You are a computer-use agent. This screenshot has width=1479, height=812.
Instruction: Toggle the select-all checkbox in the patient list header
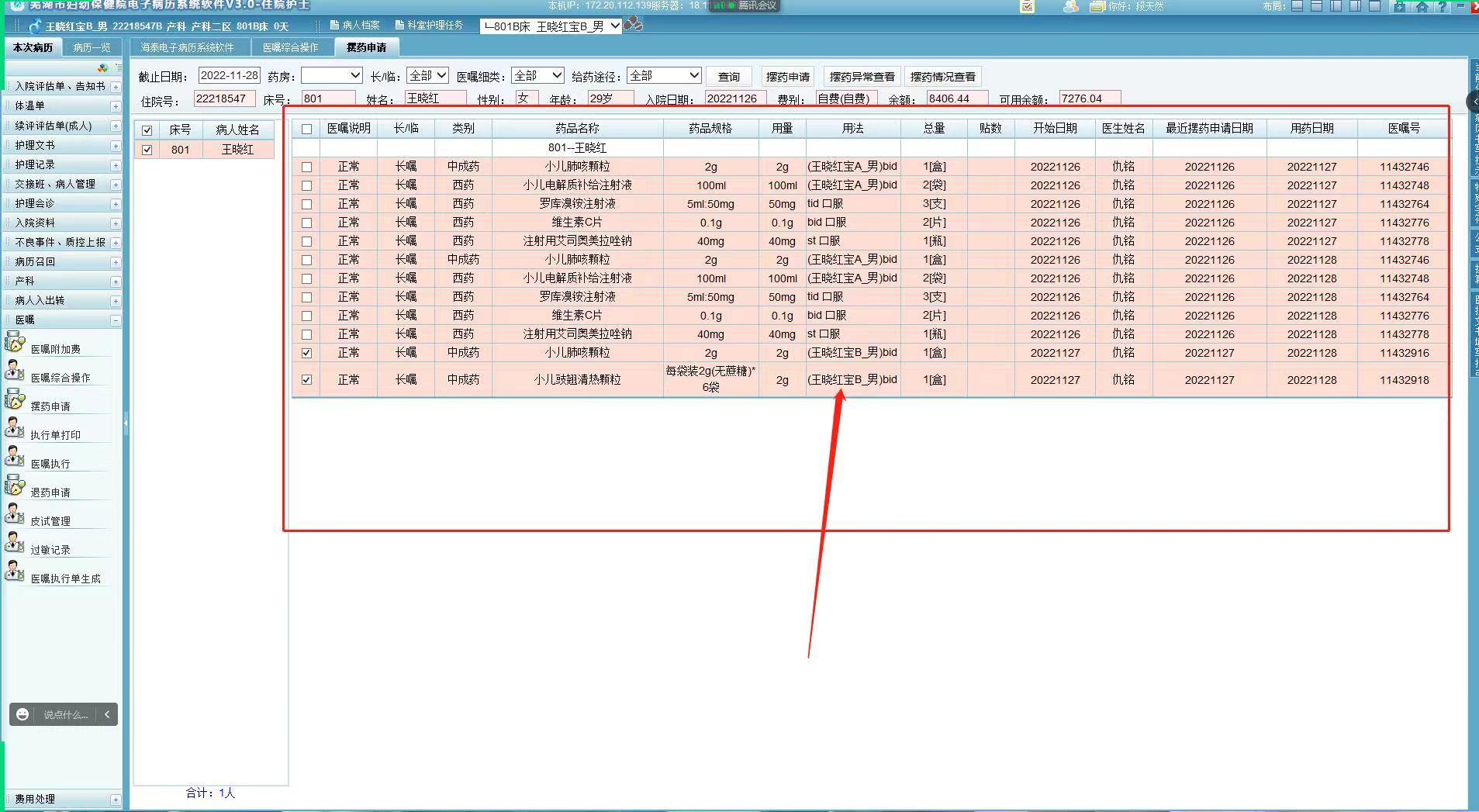click(147, 130)
